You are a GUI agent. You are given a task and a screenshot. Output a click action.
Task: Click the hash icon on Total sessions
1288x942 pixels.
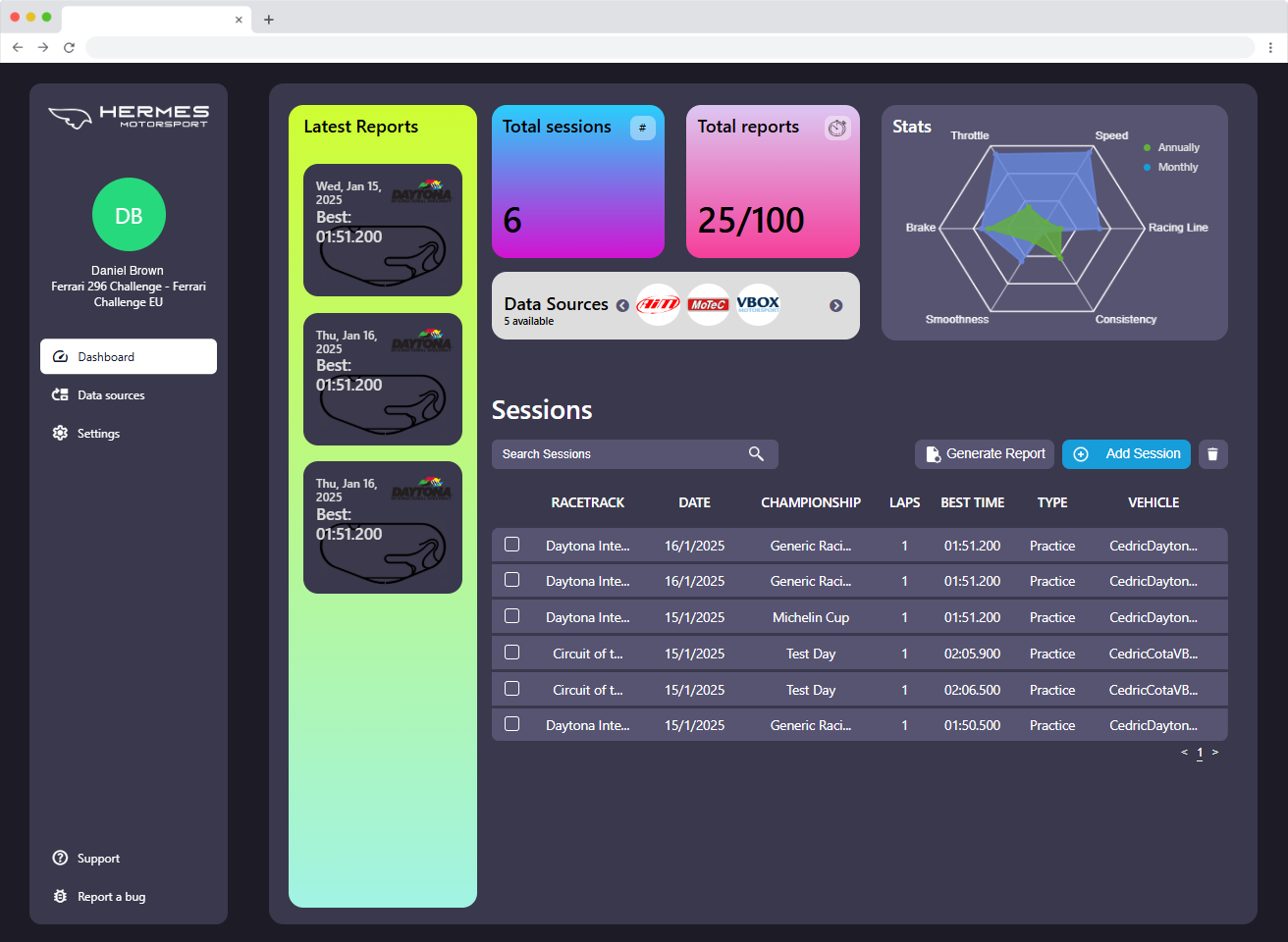[x=642, y=128]
